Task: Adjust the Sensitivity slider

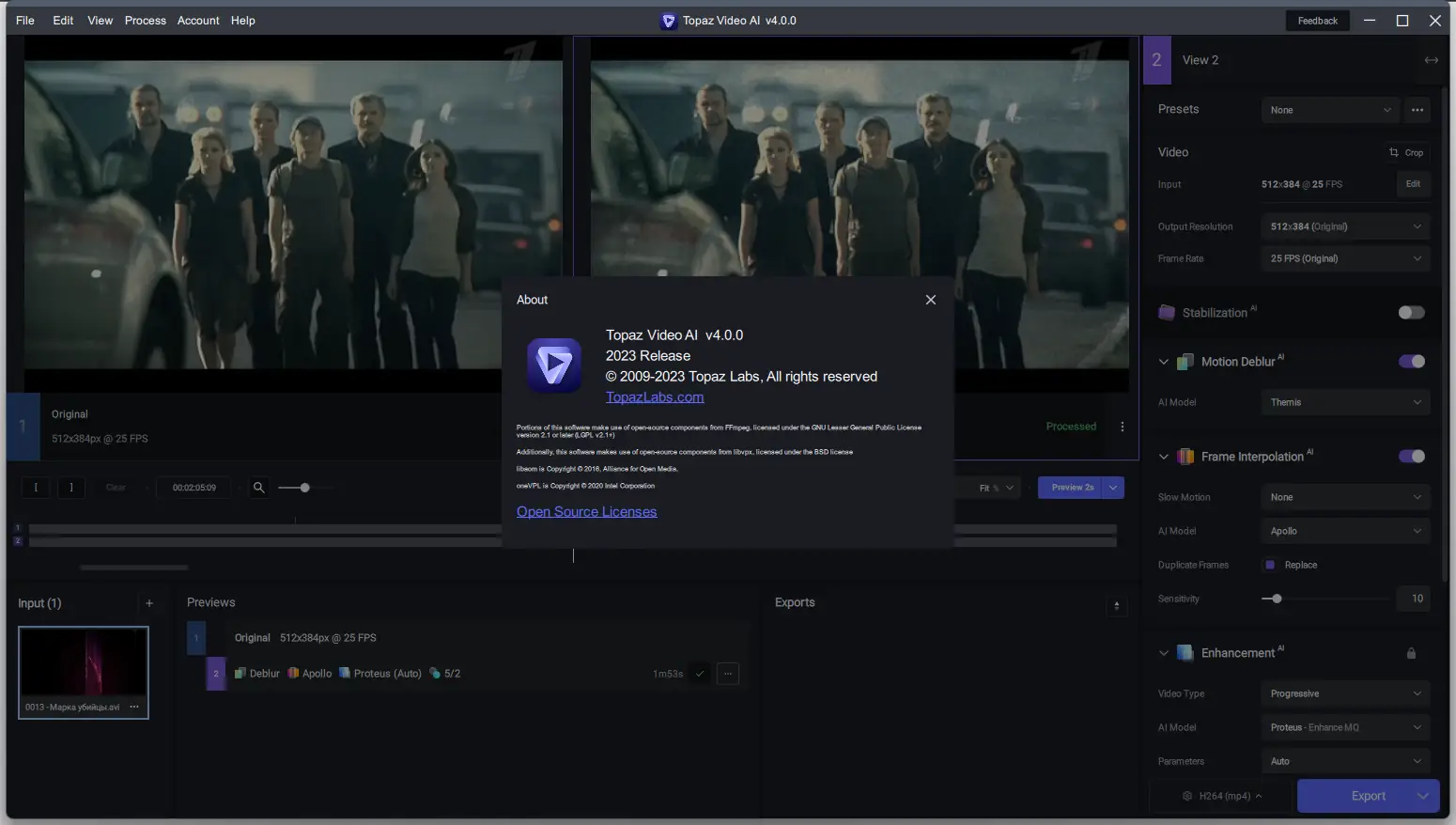Action: point(1324,599)
